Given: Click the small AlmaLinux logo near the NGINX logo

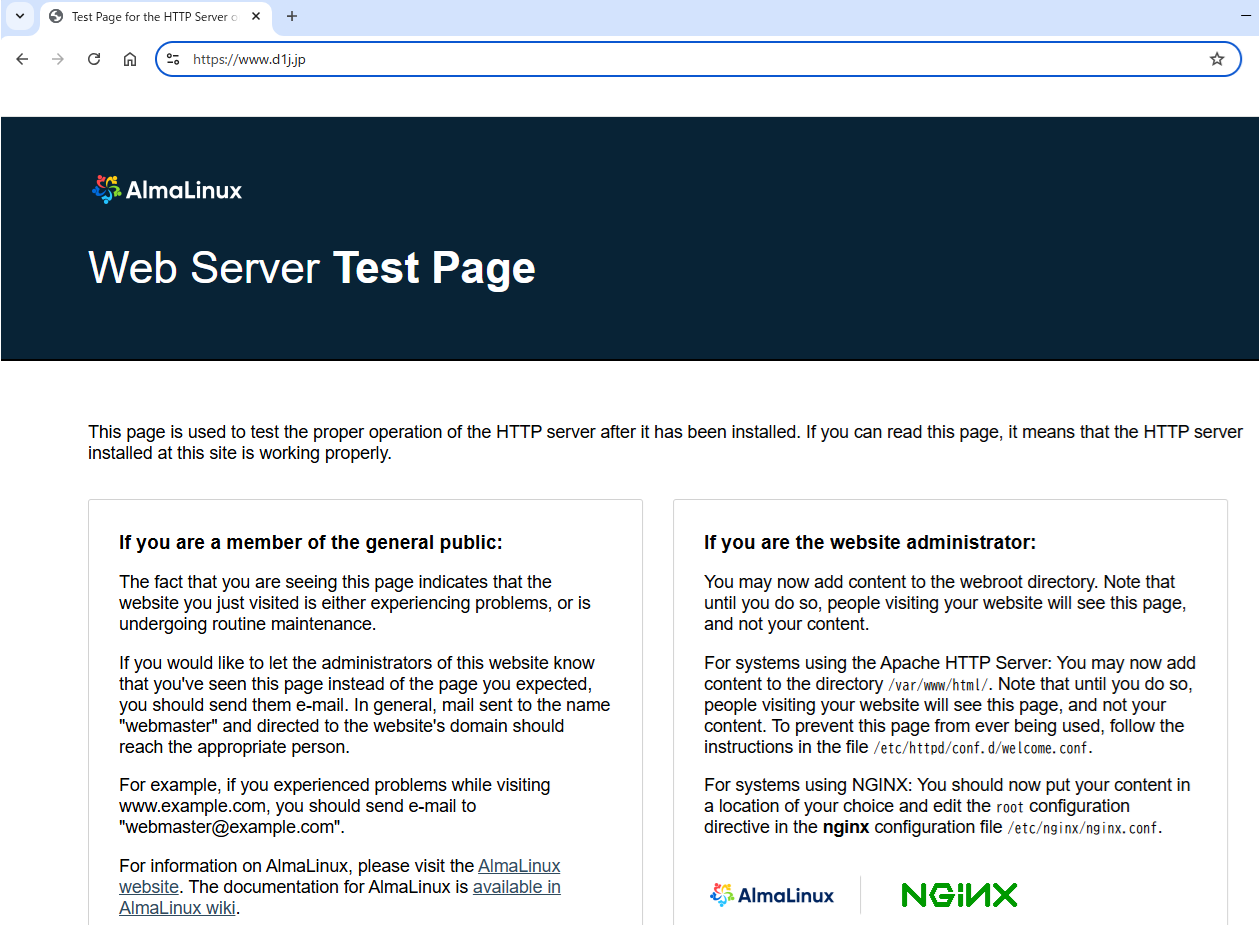Looking at the screenshot, I should (x=771, y=894).
